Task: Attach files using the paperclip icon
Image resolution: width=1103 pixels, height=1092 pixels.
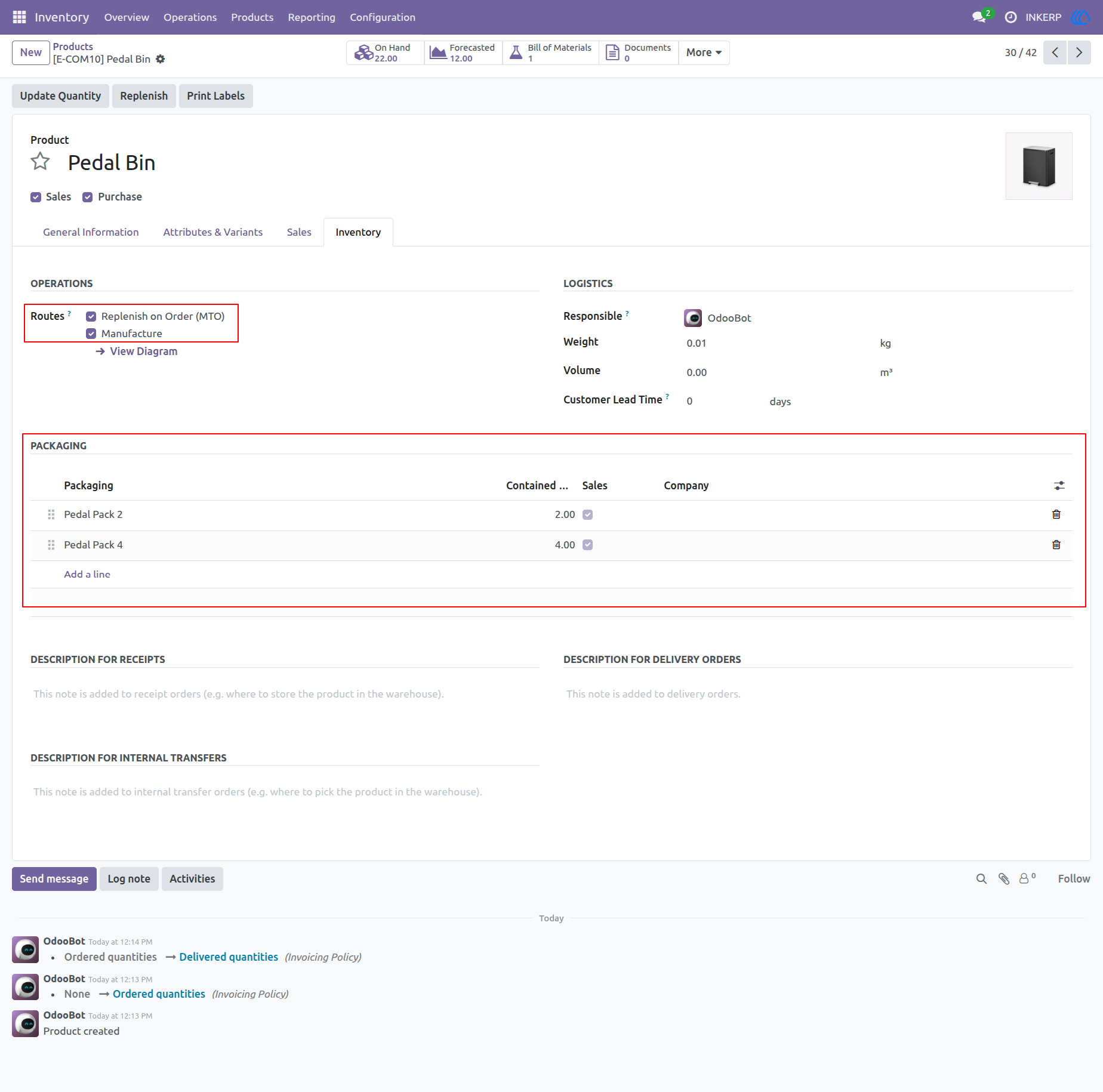Action: (1004, 879)
